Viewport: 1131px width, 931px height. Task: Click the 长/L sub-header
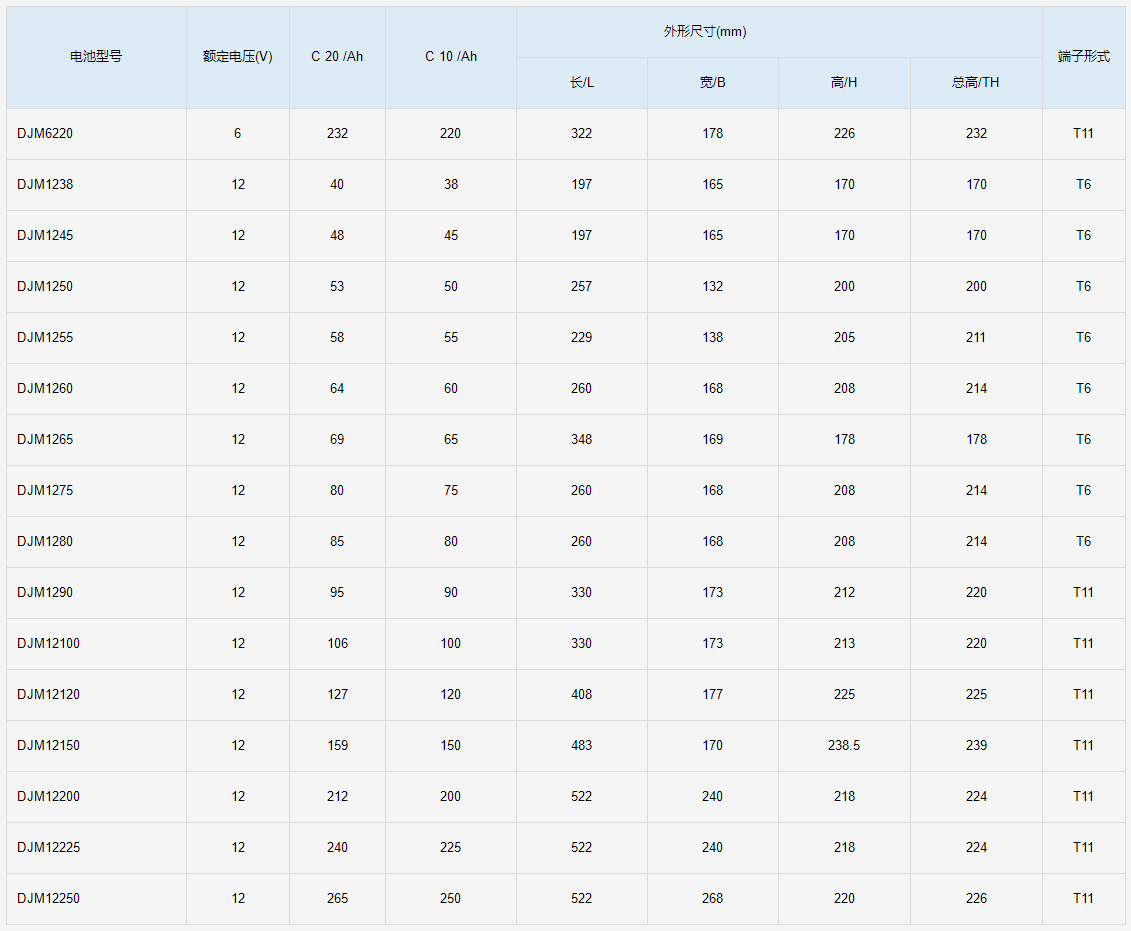pos(582,83)
